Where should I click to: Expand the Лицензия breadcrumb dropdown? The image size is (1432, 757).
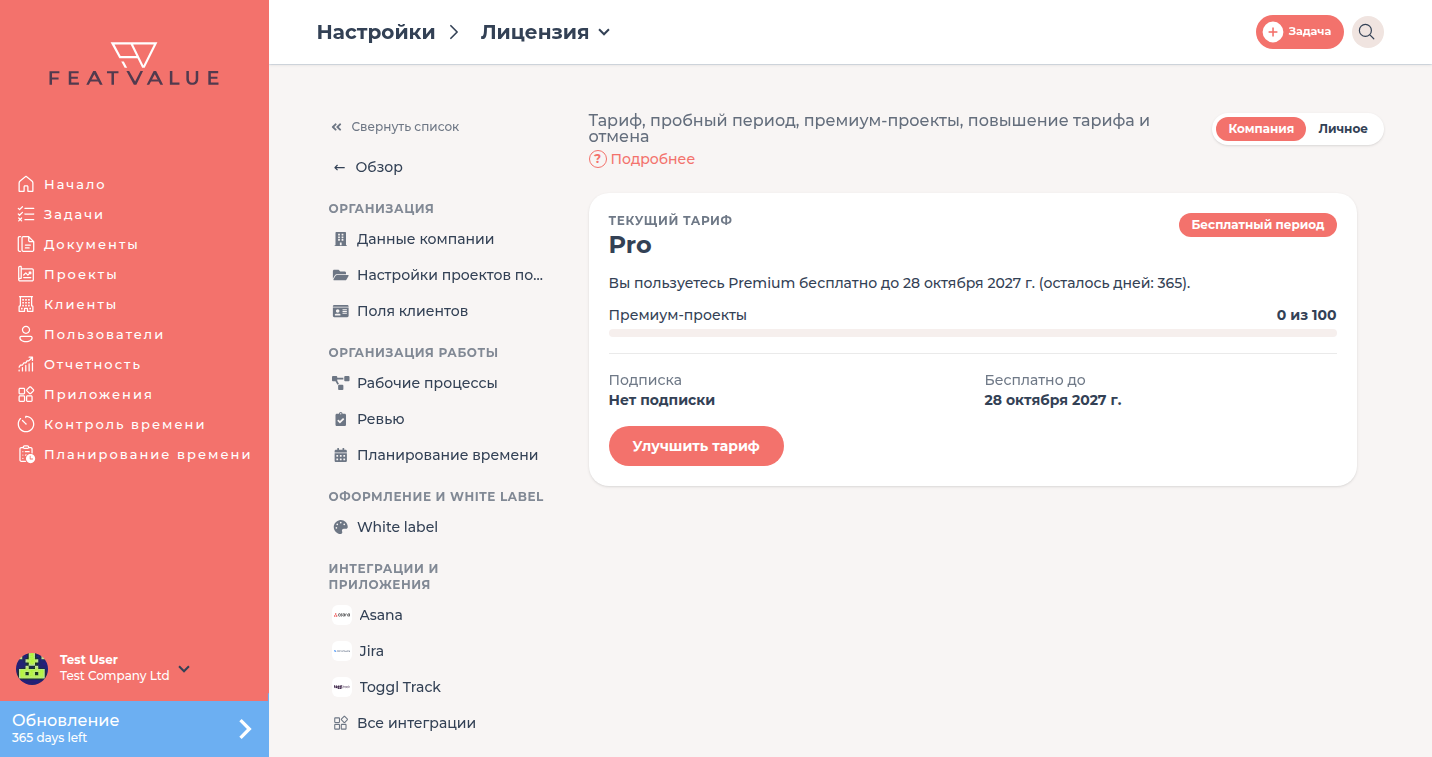(604, 32)
